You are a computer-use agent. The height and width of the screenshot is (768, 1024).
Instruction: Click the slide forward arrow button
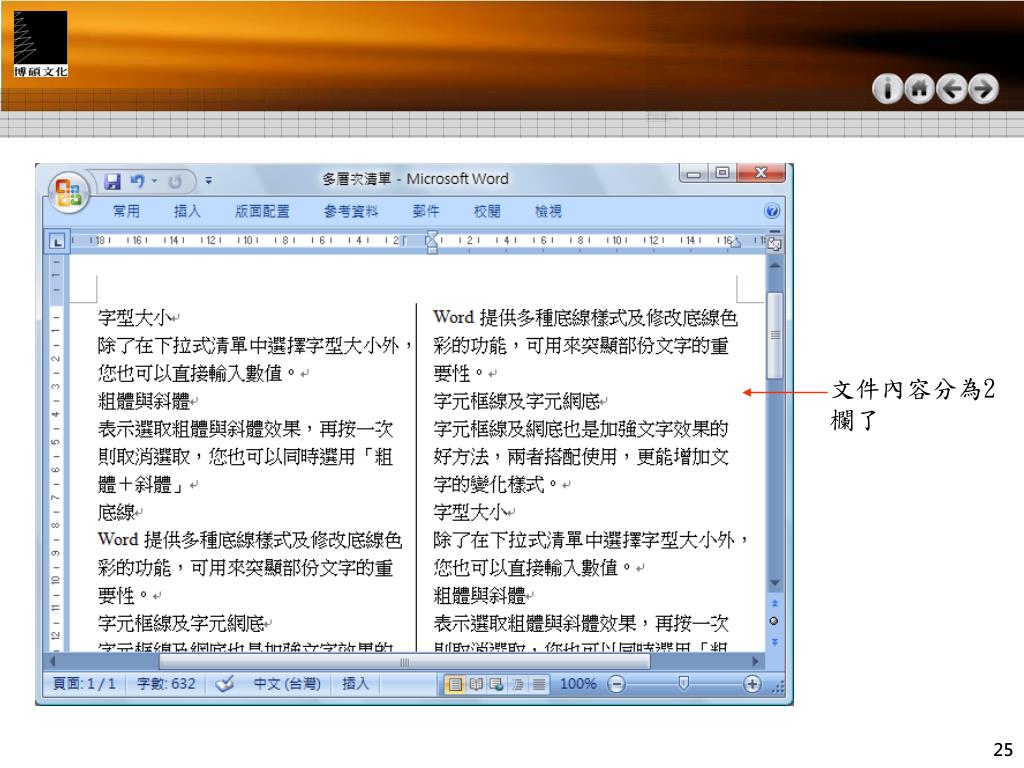pos(984,89)
